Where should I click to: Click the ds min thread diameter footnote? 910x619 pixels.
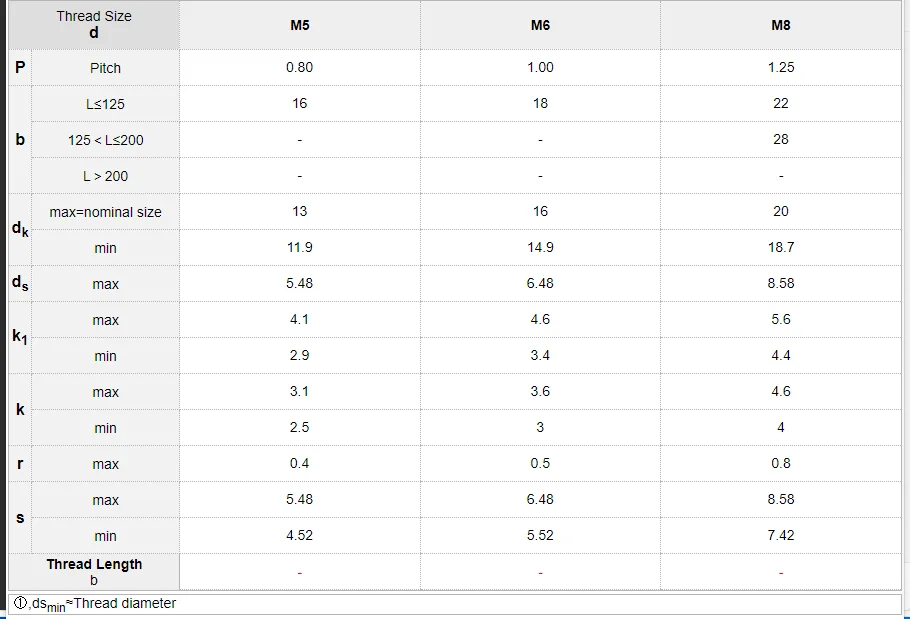(x=95, y=604)
